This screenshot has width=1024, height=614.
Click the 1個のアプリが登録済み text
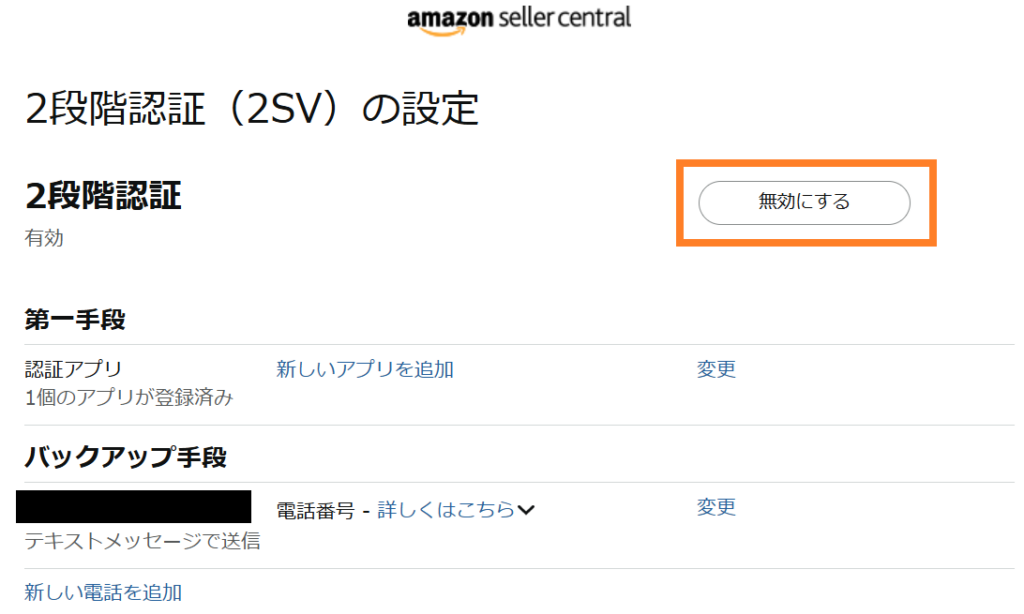tap(129, 396)
